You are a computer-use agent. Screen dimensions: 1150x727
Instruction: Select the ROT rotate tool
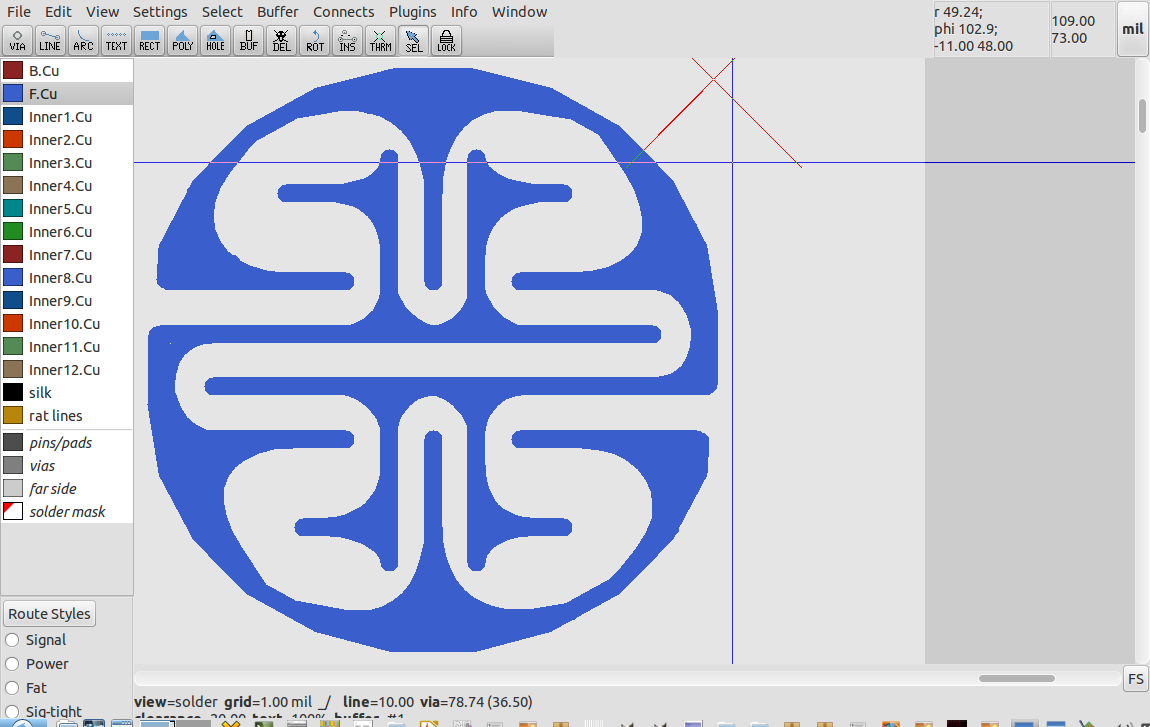point(314,40)
